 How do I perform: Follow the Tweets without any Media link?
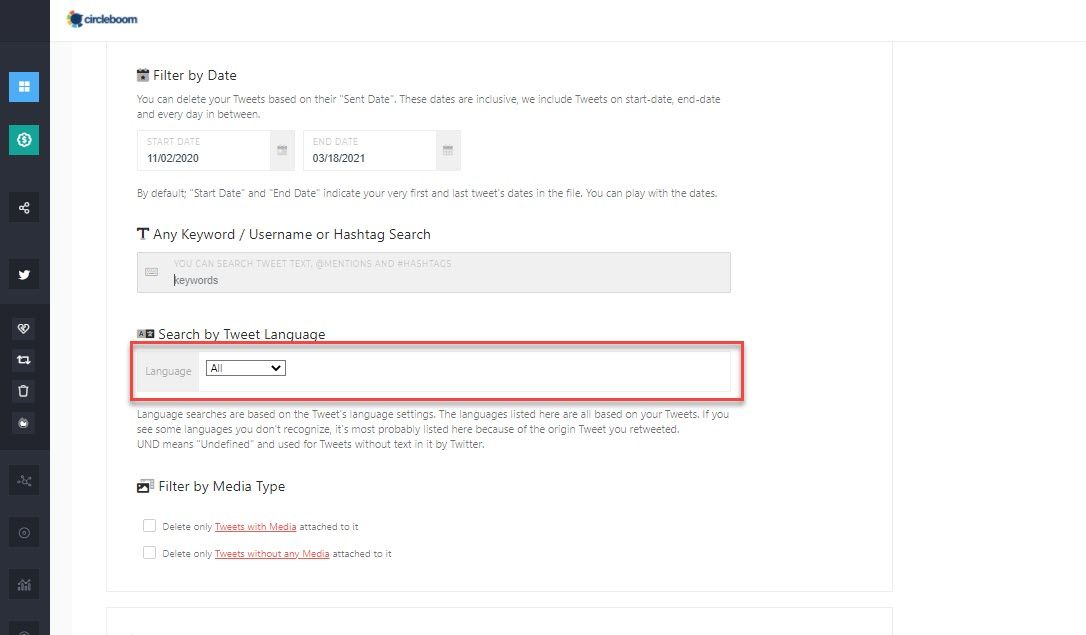[272, 554]
